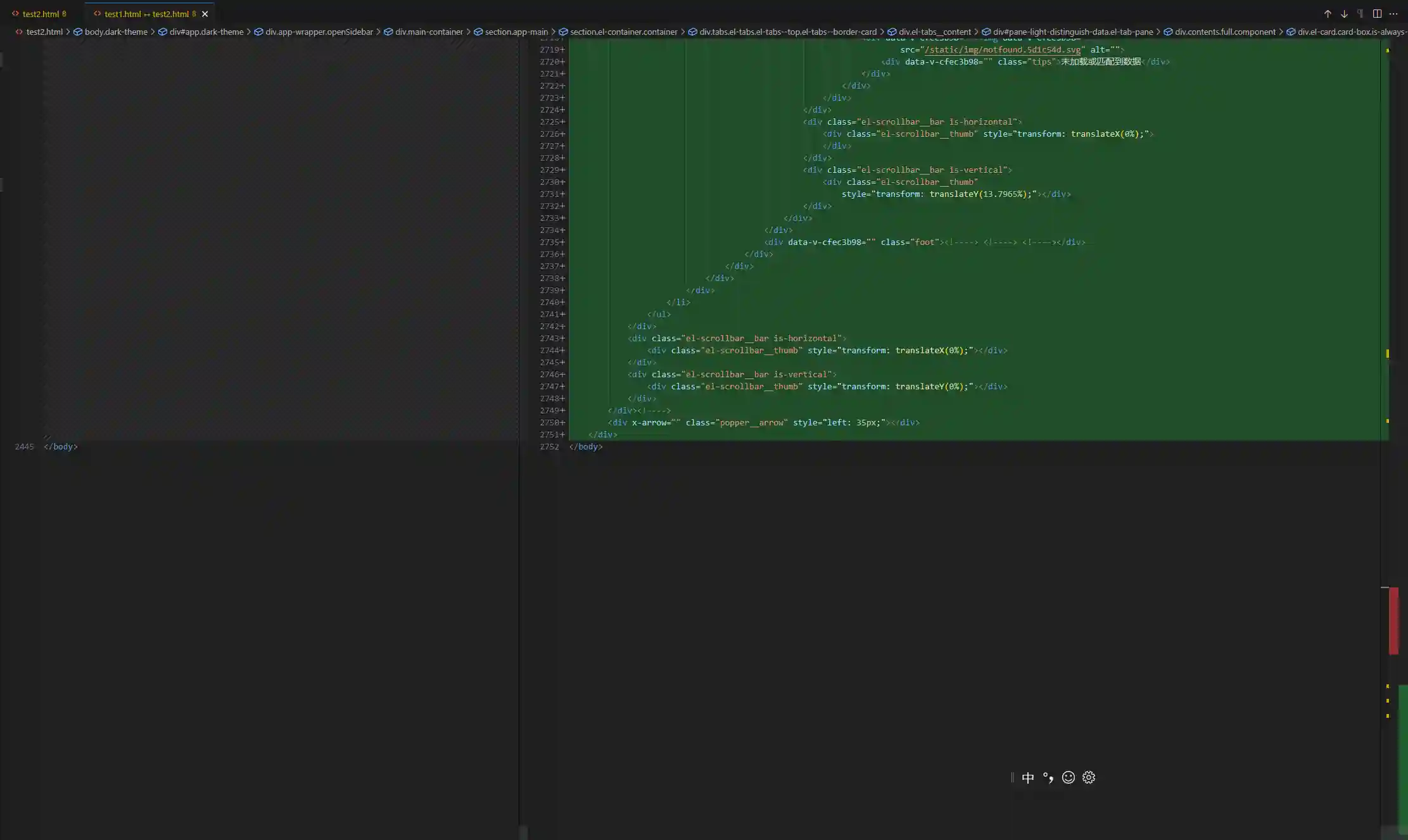The height and width of the screenshot is (840, 1408).
Task: Click the /static/img/notfound.5d1c54d.svg link
Action: [x=1002, y=49]
